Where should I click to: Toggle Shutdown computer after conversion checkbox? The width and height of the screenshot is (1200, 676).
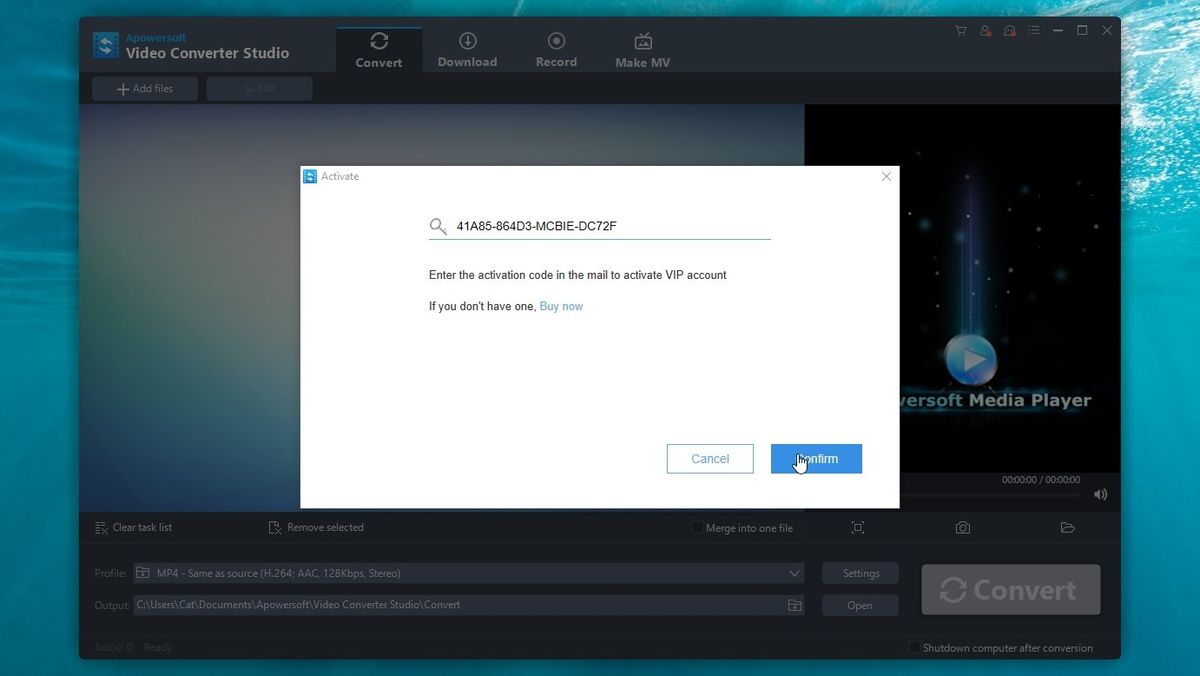[x=914, y=648]
